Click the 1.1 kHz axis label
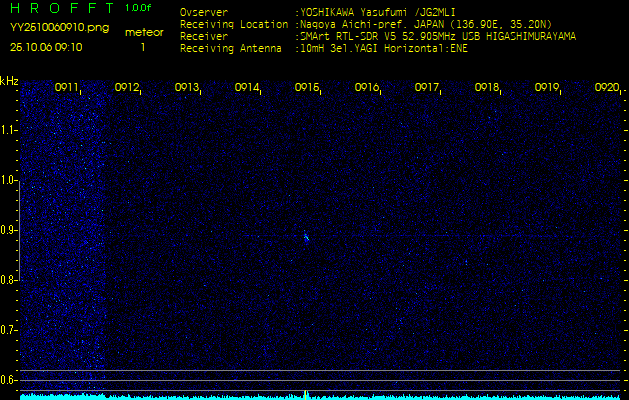 point(9,130)
